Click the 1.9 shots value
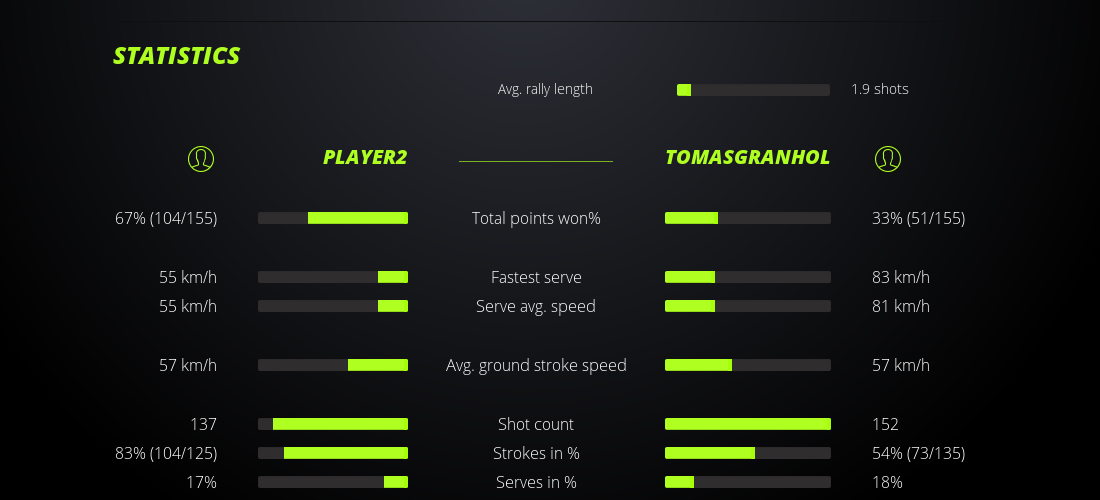This screenshot has width=1100, height=500. (880, 89)
